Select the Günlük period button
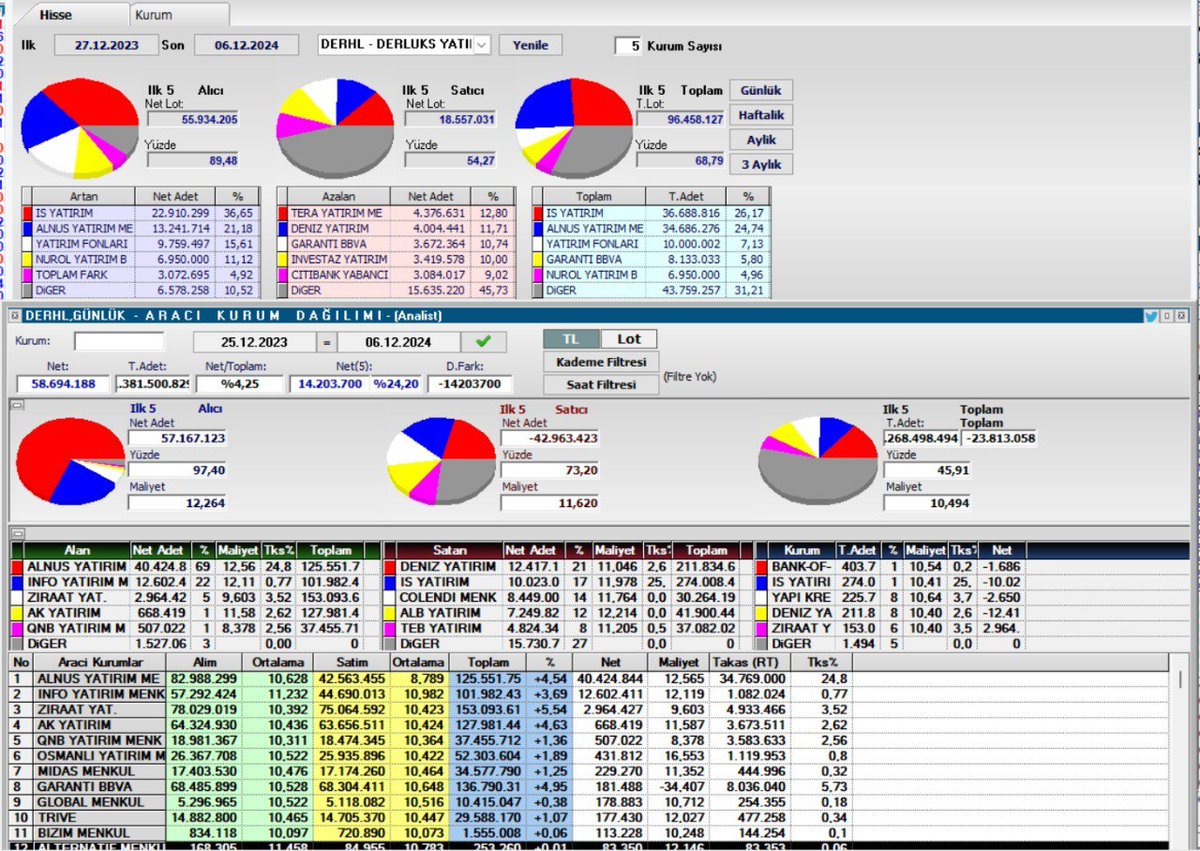Viewport: 1200px width, 851px height. (761, 90)
